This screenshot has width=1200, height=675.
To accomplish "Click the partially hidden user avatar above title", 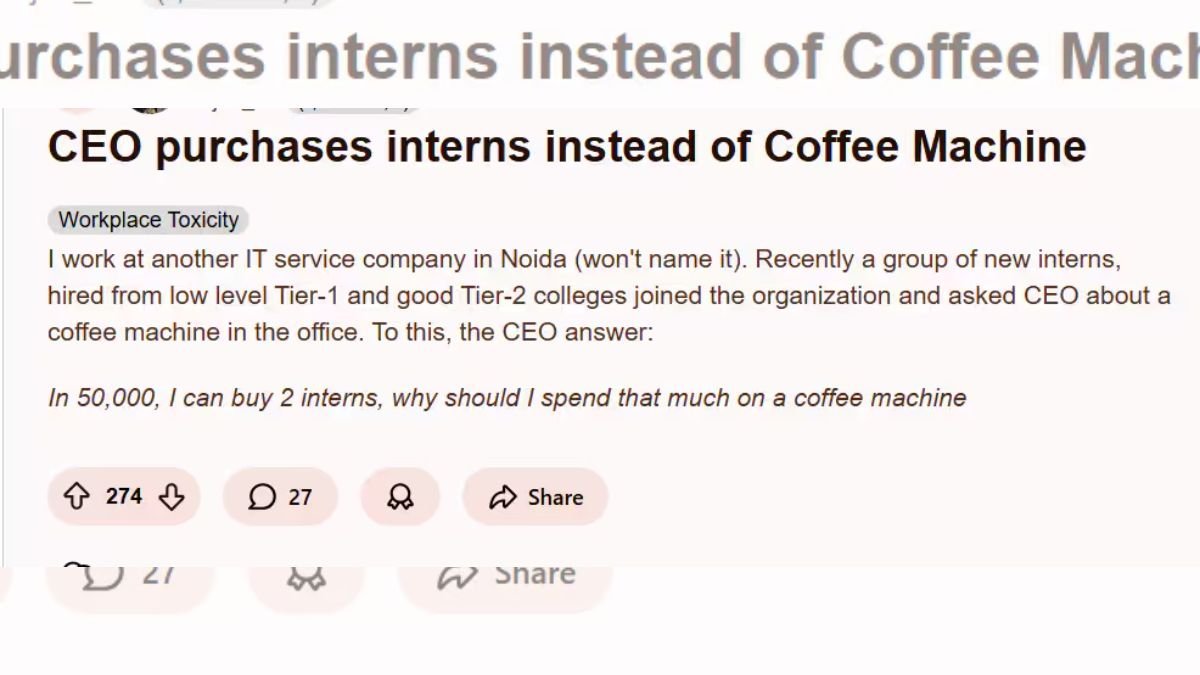I will click(150, 105).
